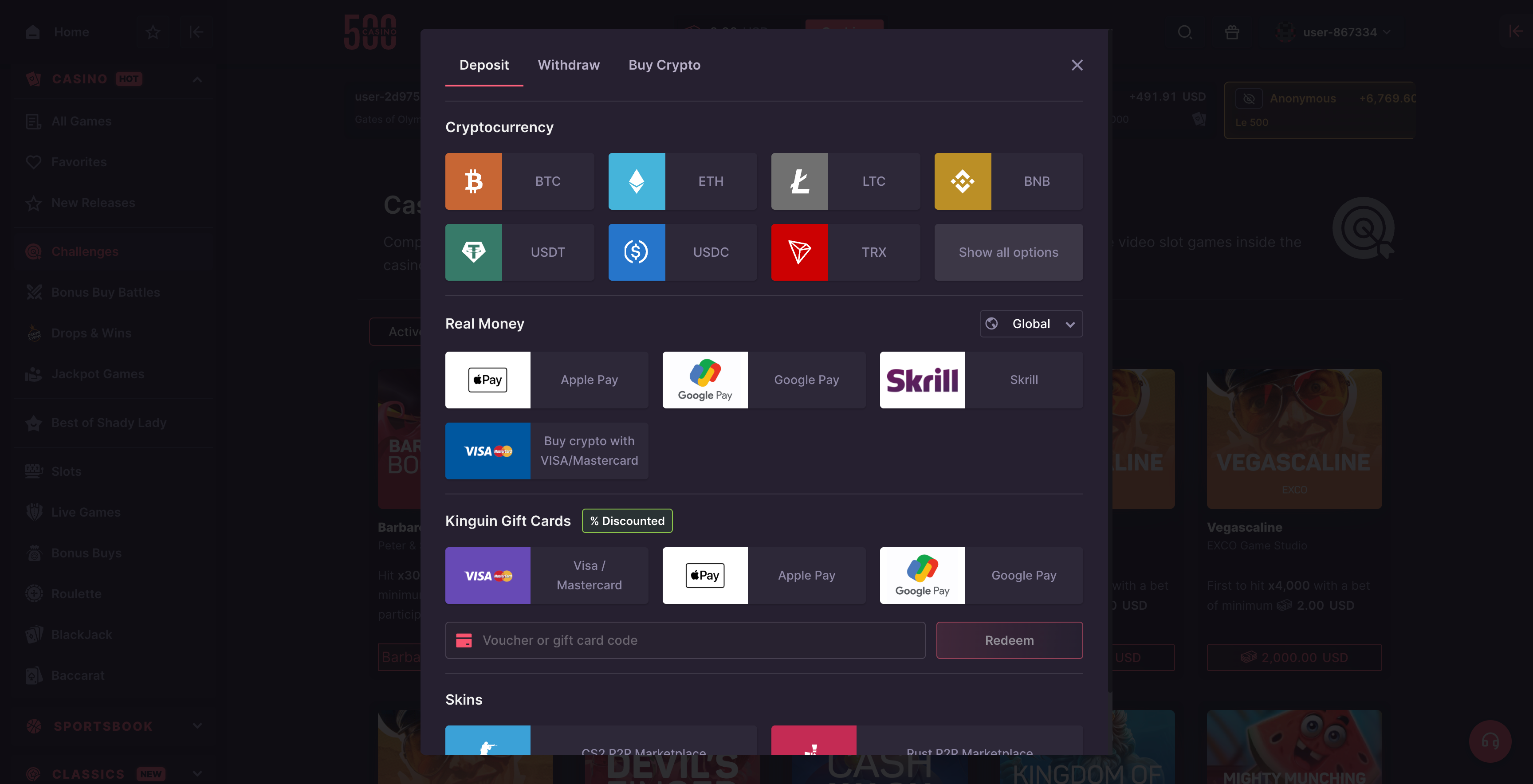Viewport: 1533px width, 784px height.
Task: Close the deposit dialog
Action: [1077, 65]
